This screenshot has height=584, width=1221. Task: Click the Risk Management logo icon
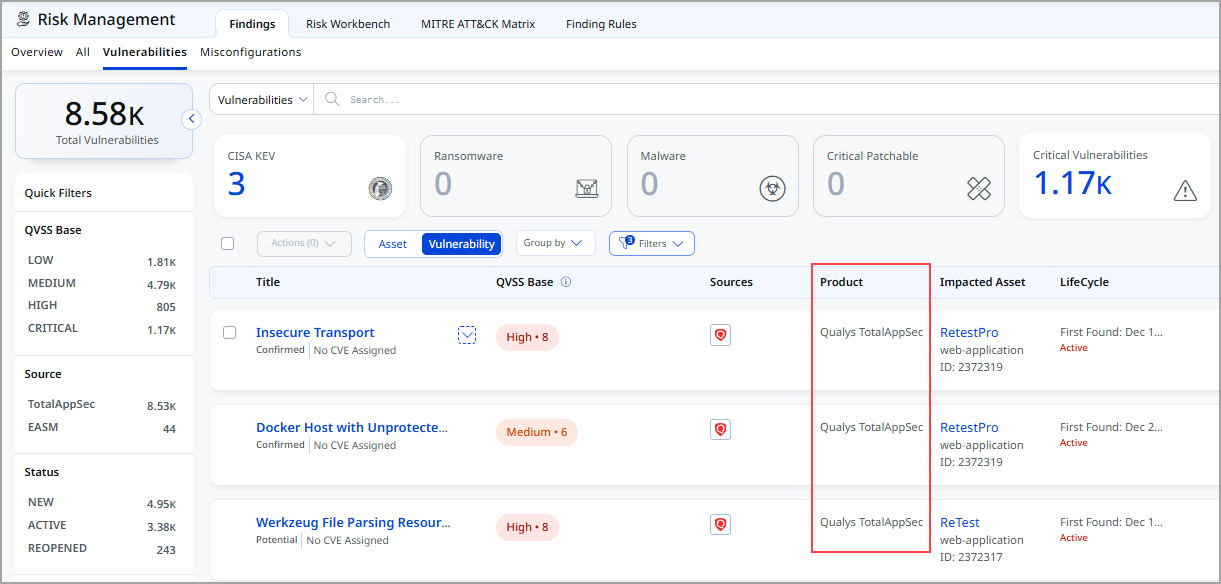pyautogui.click(x=23, y=19)
